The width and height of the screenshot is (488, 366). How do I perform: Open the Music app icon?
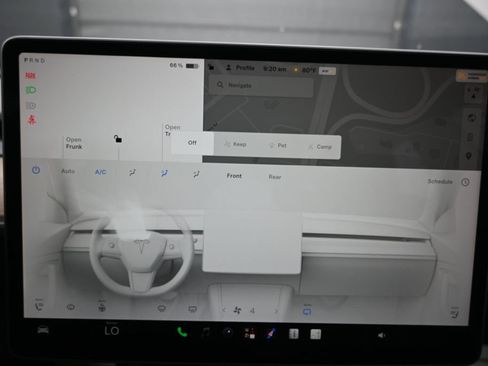click(206, 332)
